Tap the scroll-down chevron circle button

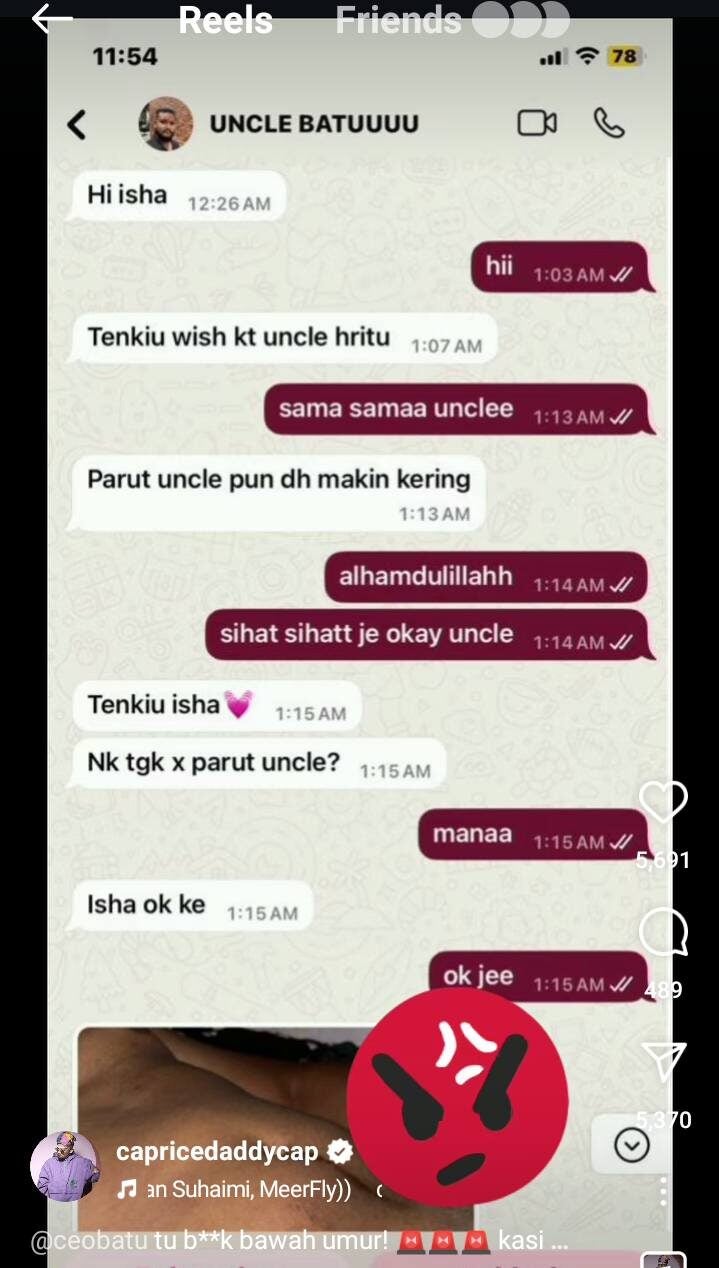[x=632, y=1146]
